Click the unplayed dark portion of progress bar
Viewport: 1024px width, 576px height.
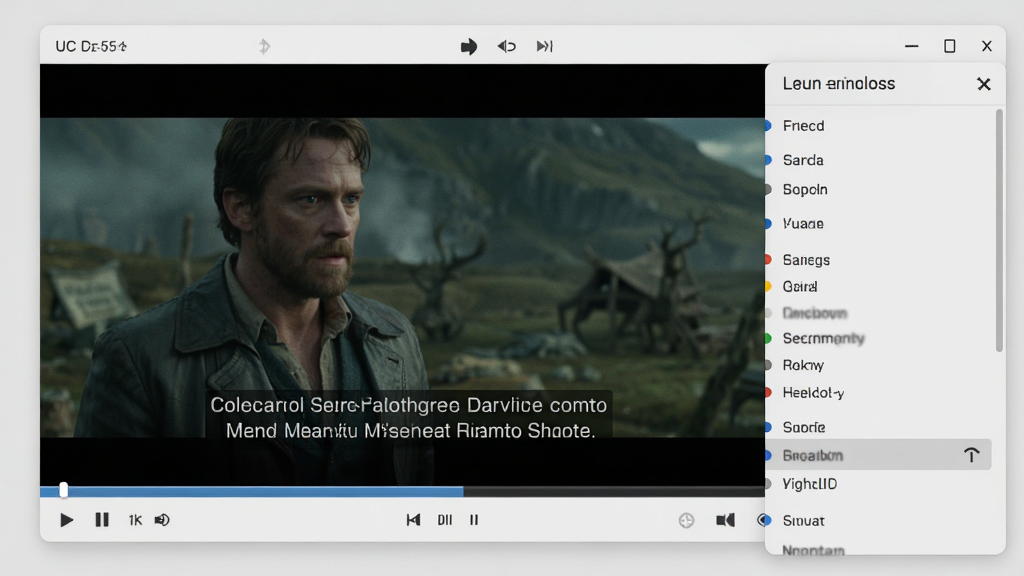tap(614, 491)
